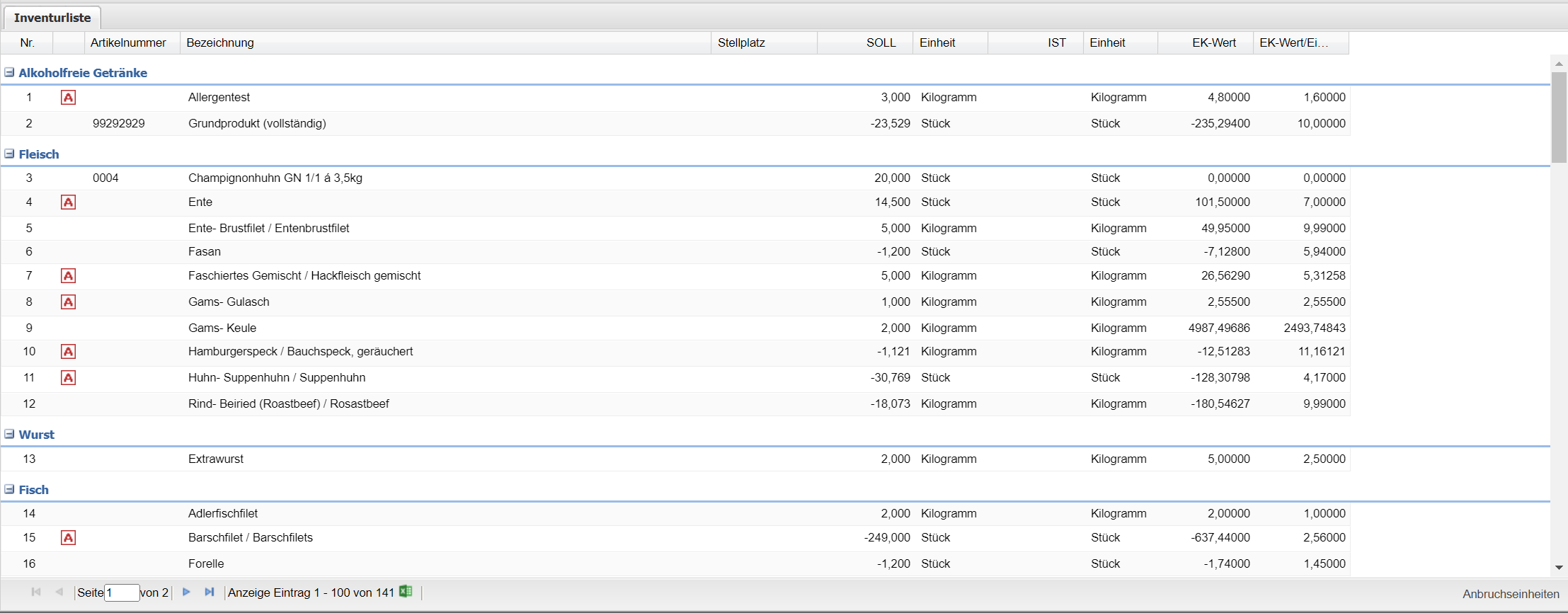The height and width of the screenshot is (613, 1568).
Task: Click allergen icon next to Barschfilet
Action: [68, 538]
